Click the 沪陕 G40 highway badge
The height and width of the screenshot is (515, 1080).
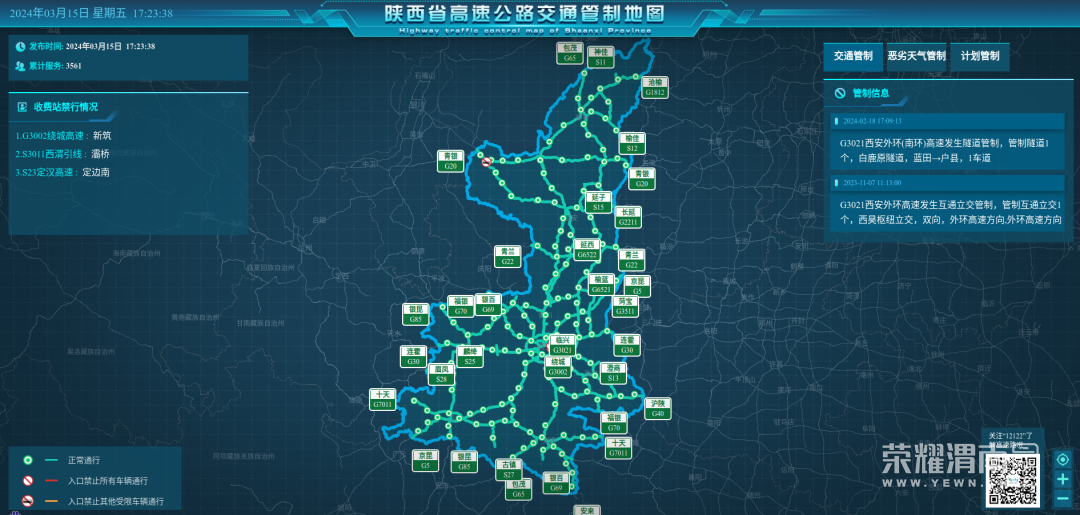pyautogui.click(x=657, y=408)
